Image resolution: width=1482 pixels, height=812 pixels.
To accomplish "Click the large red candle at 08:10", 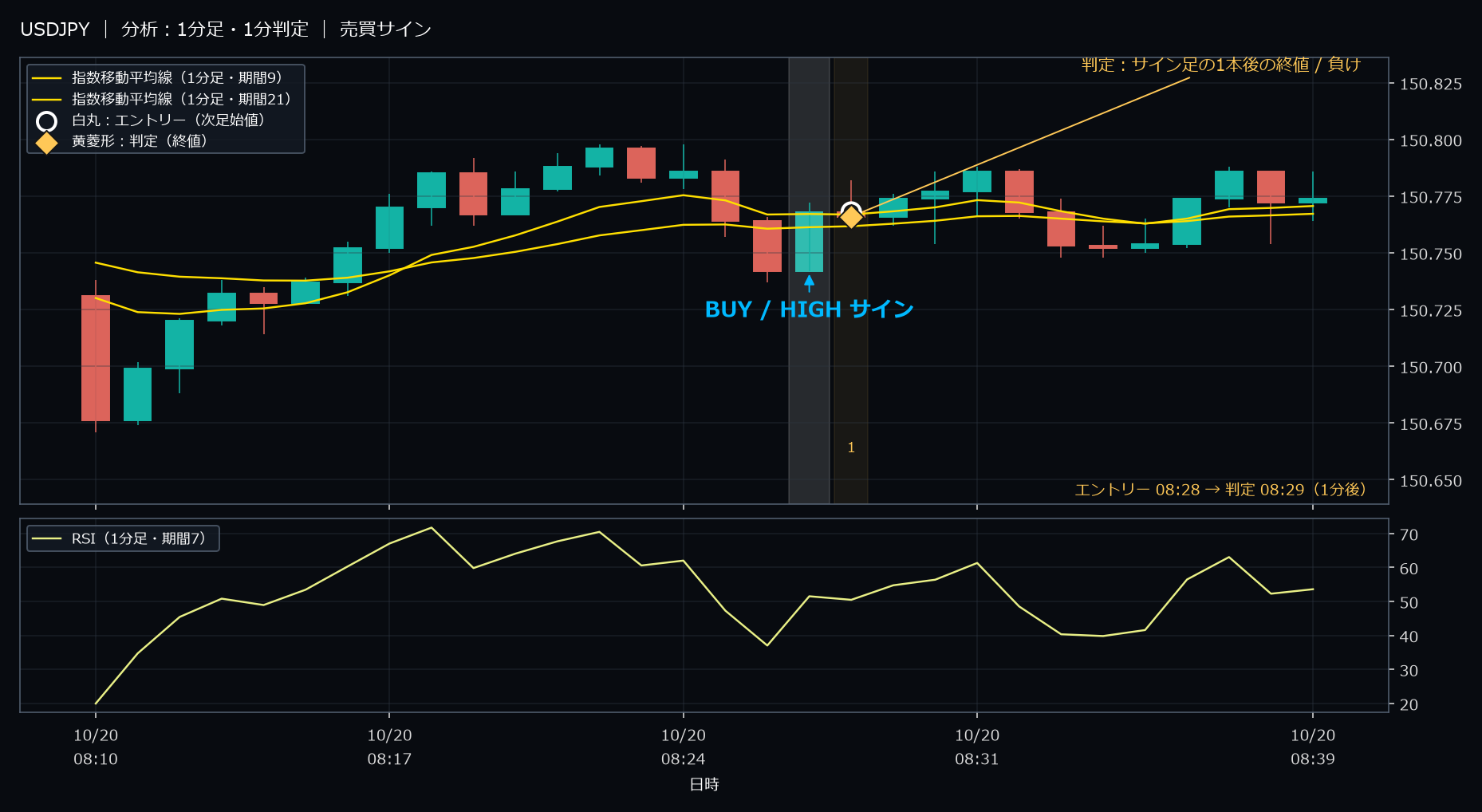I will 96,358.
